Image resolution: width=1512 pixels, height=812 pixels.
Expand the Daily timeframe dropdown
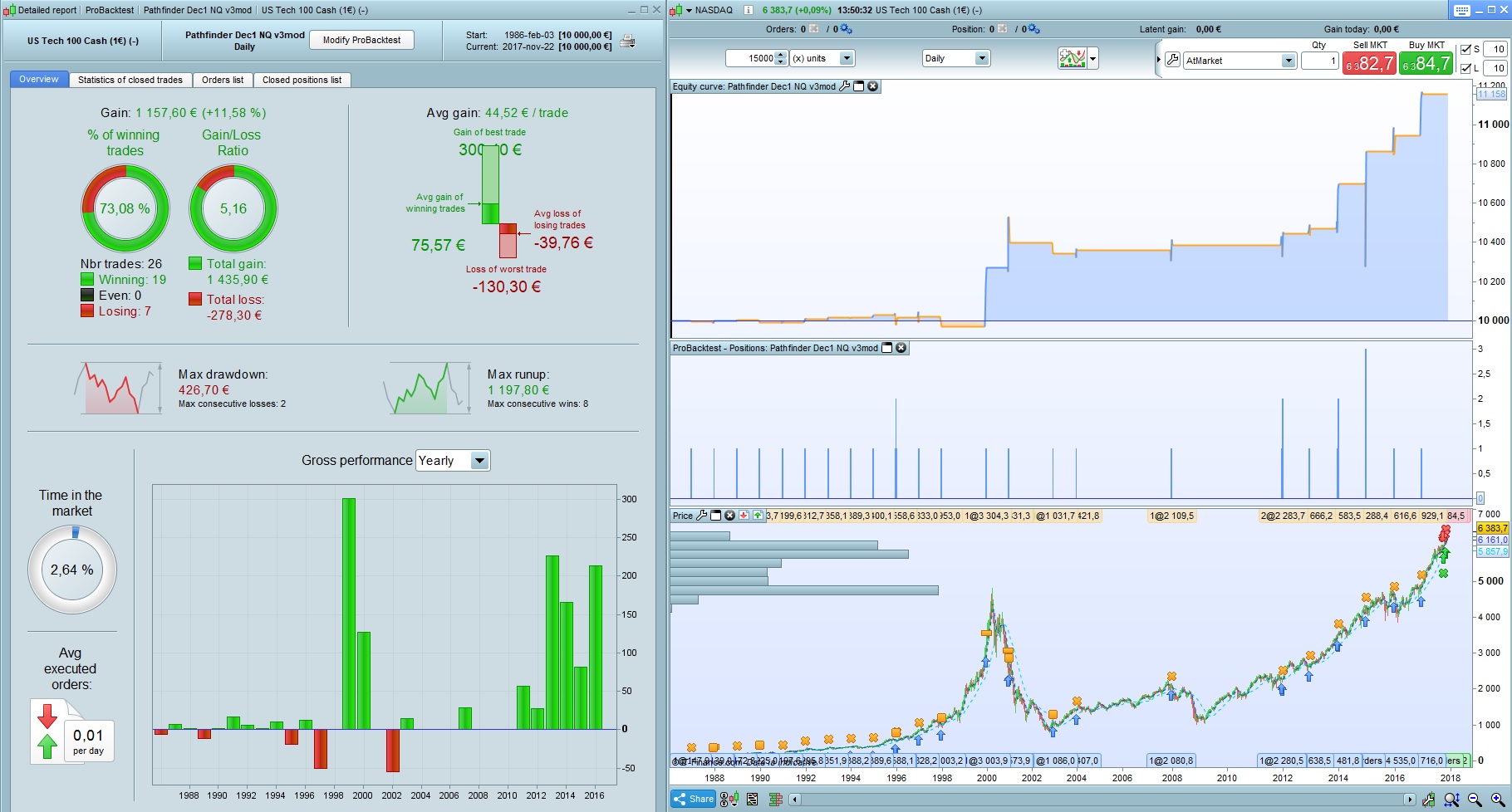coord(956,58)
